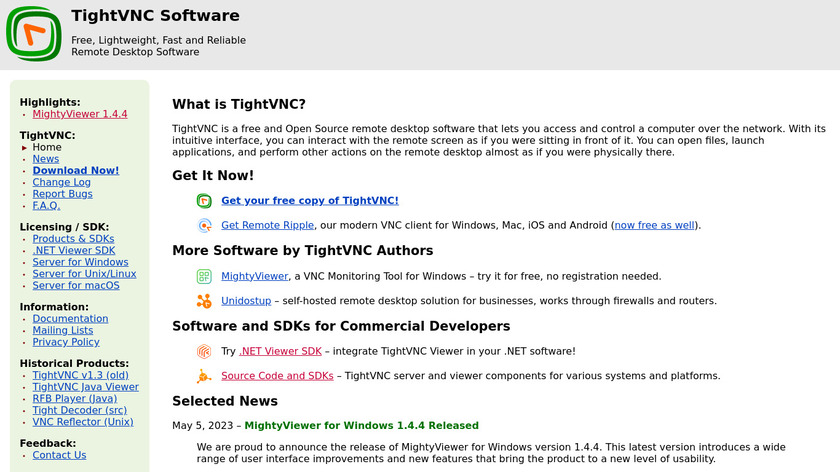
Task: Click the Remote Ripple icon
Action: (x=204, y=226)
